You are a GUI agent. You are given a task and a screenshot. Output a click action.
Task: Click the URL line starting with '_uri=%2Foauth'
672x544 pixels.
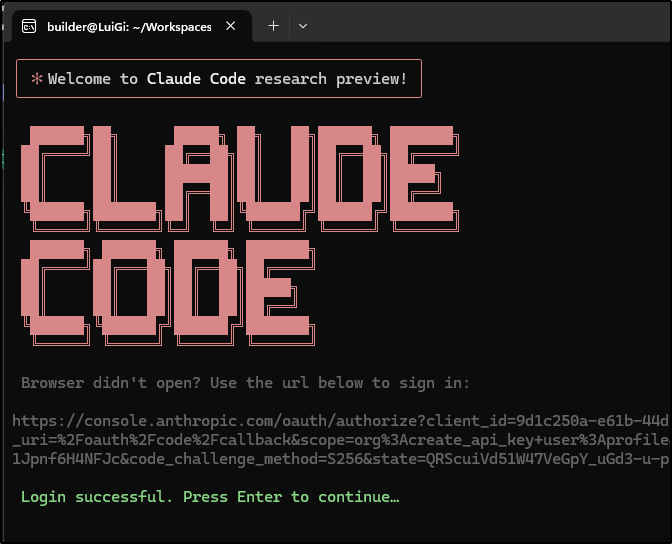pyautogui.click(x=340, y=440)
